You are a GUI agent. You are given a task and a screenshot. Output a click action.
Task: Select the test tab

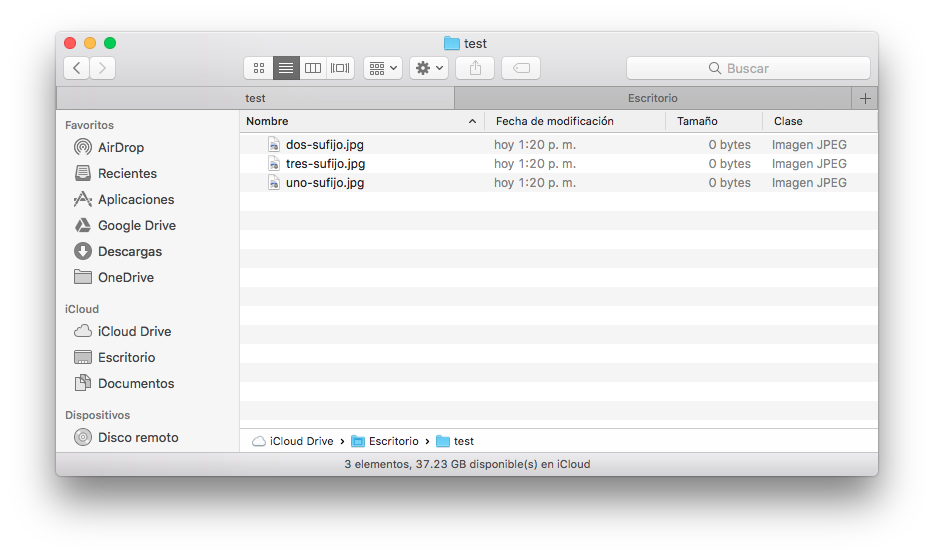(255, 98)
